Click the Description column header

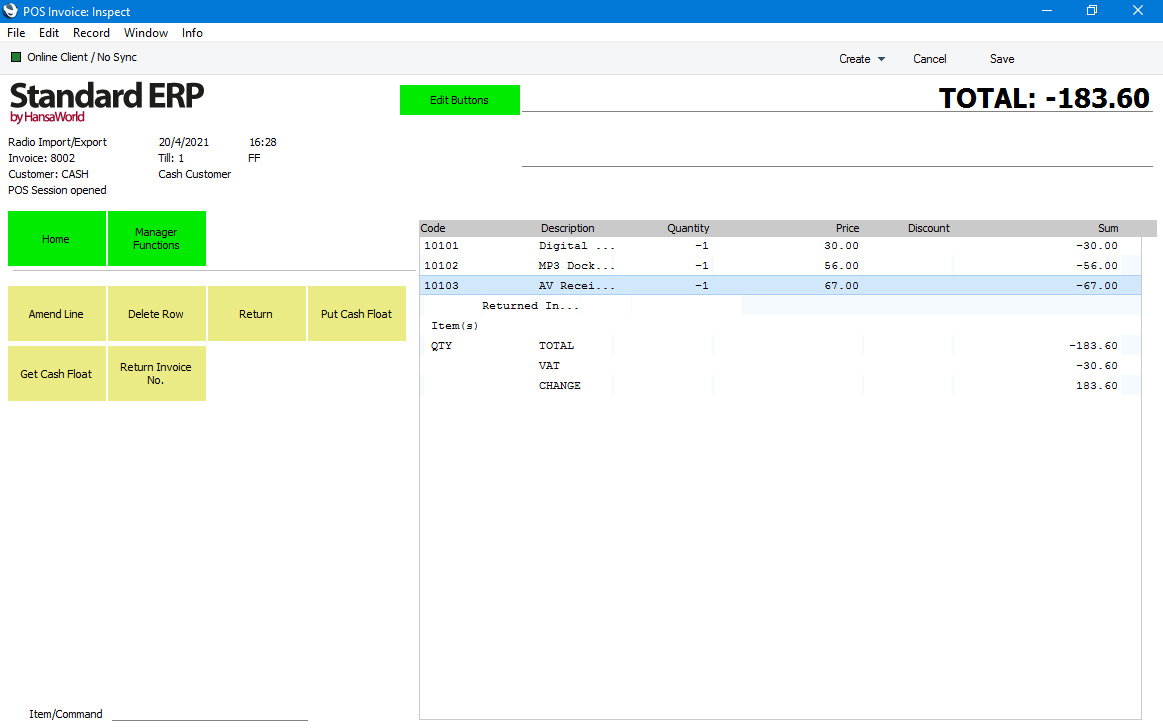[567, 228]
